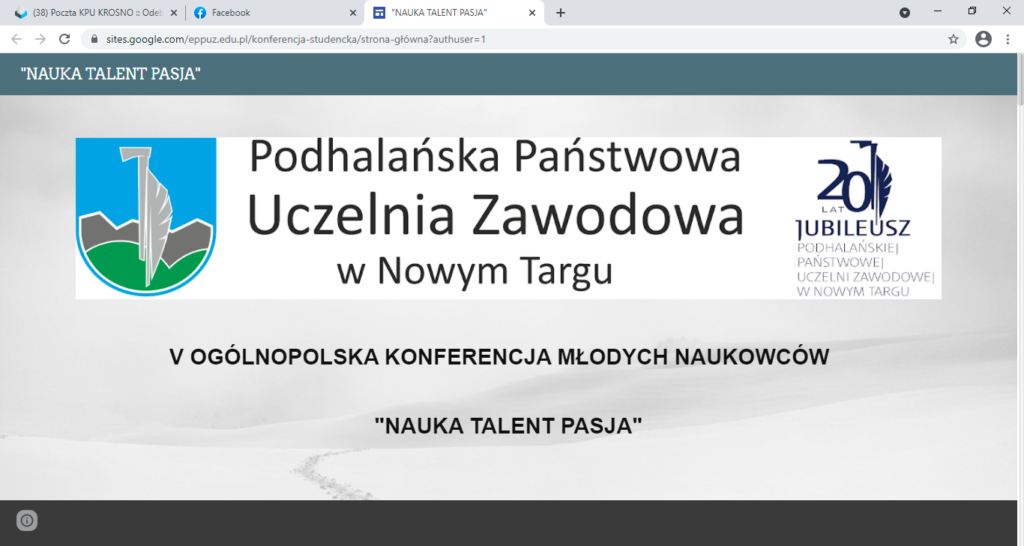This screenshot has height=546, width=1024.
Task: Click the Facebook tab favicon
Action: tap(200, 12)
